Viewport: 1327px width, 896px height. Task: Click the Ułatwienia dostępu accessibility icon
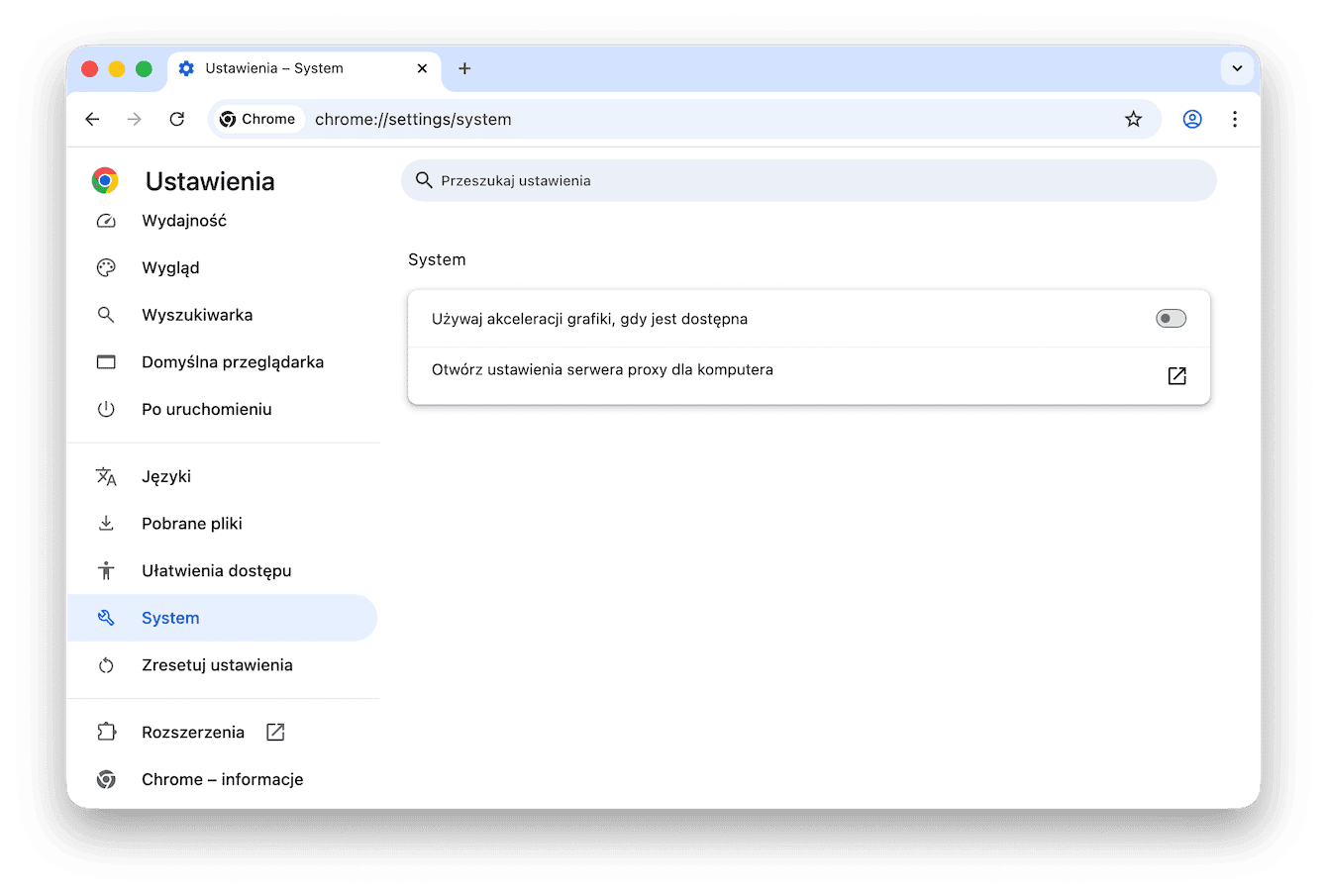click(x=106, y=570)
